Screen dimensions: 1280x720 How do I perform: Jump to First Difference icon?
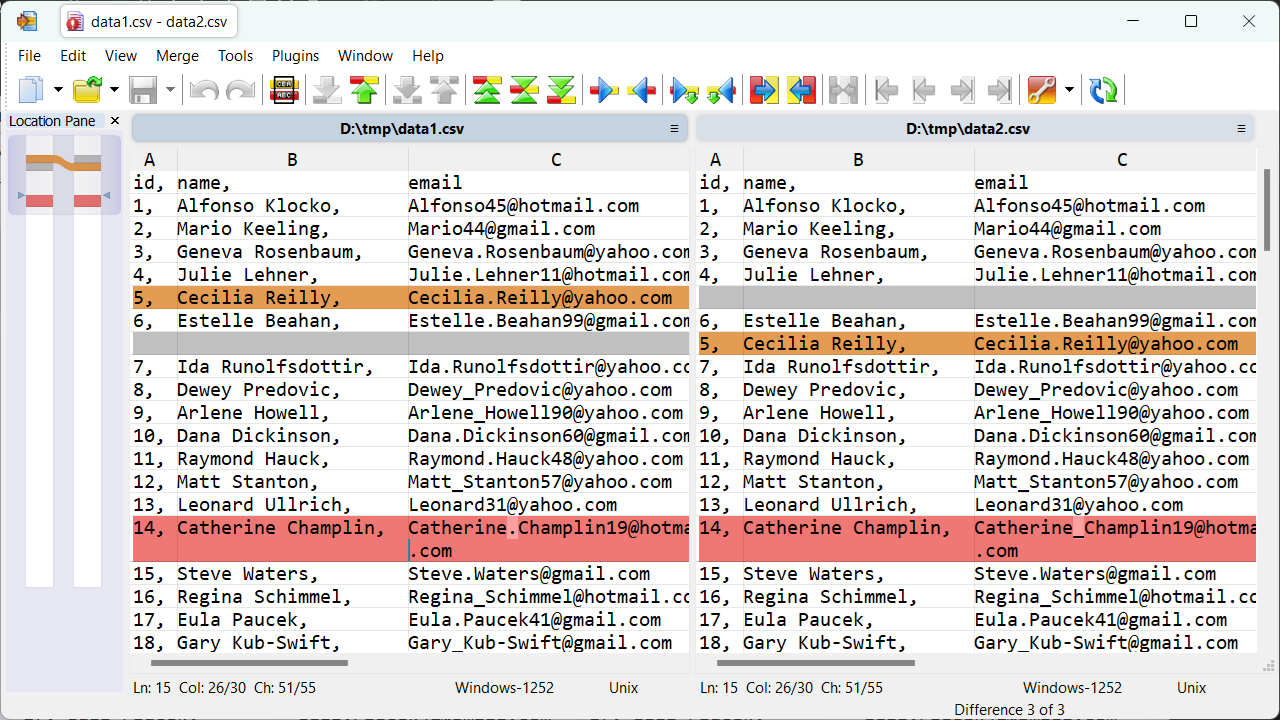pyautogui.click(x=487, y=91)
